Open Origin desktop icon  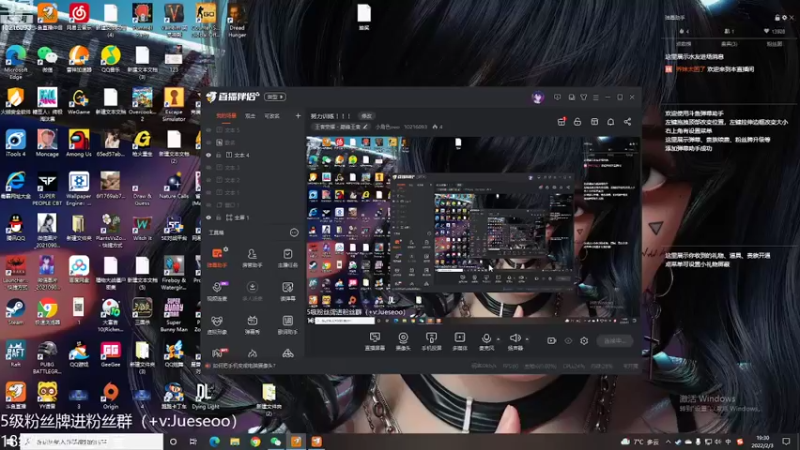(110, 396)
